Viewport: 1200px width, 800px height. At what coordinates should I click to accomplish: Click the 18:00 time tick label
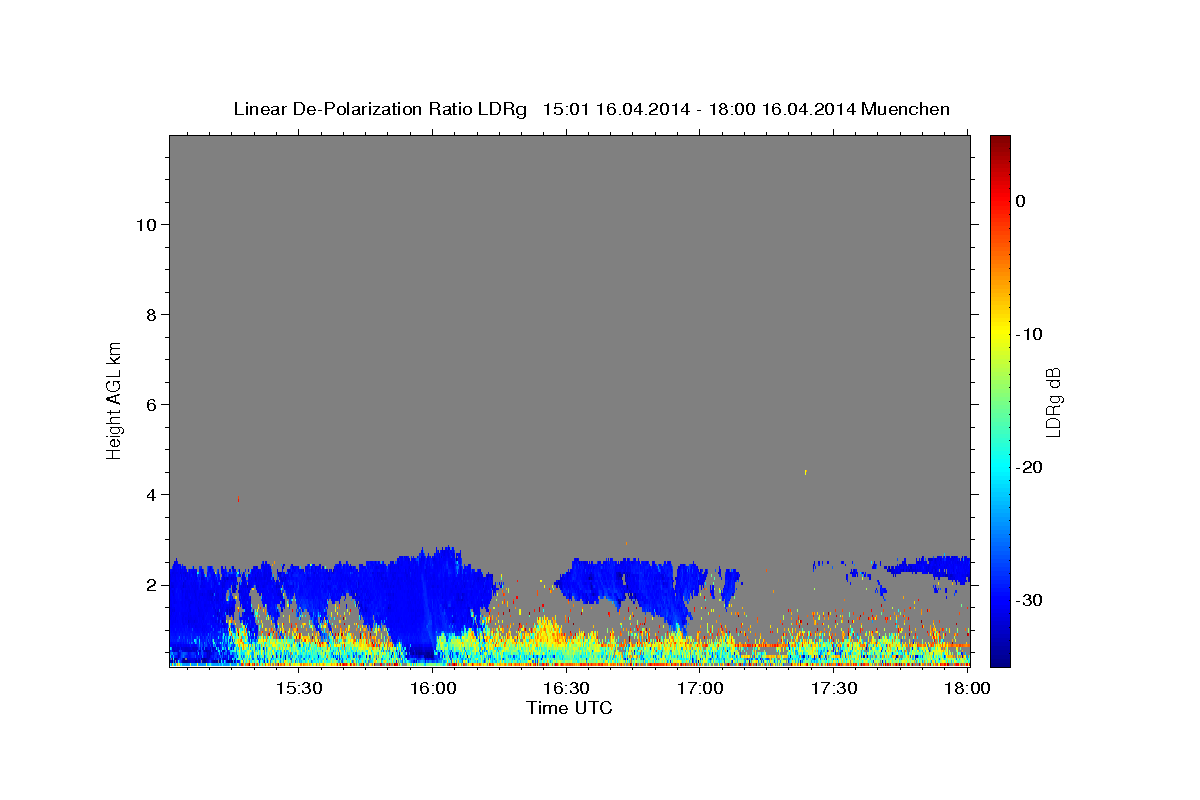pos(967,688)
